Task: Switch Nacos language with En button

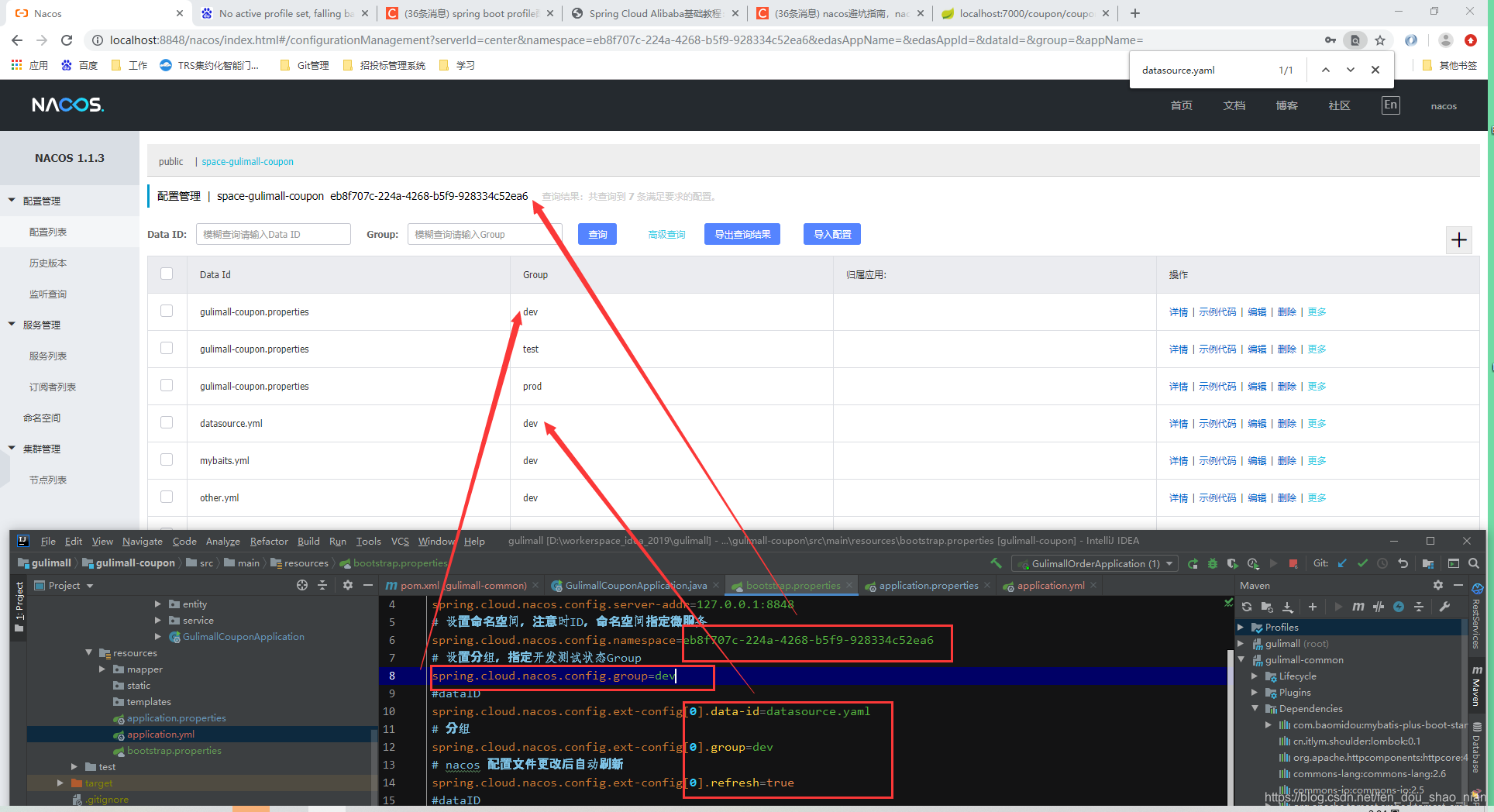Action: [x=1391, y=105]
